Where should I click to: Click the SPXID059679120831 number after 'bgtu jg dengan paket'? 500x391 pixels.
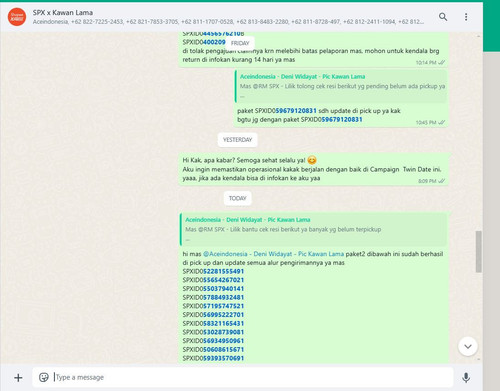pos(331,119)
